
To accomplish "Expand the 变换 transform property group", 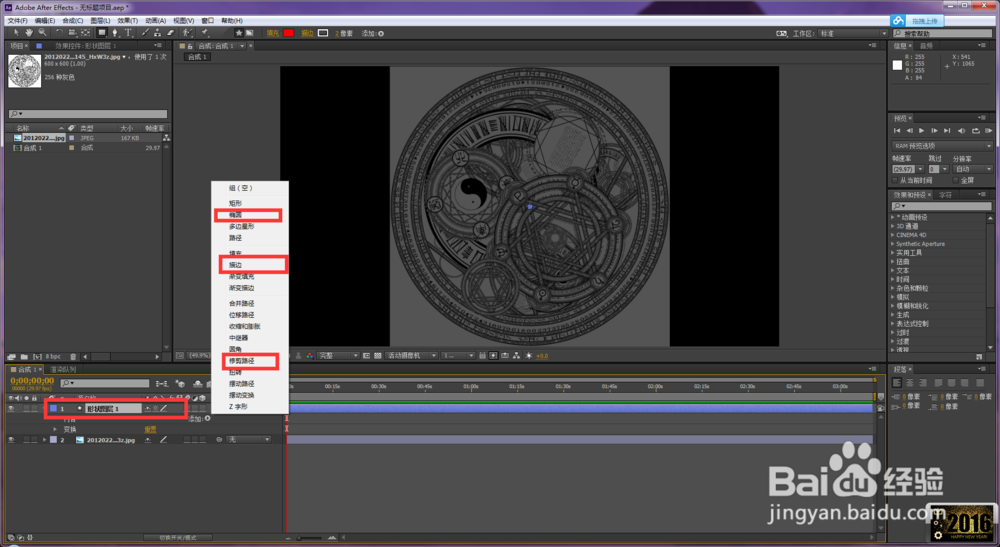I will click(55, 430).
